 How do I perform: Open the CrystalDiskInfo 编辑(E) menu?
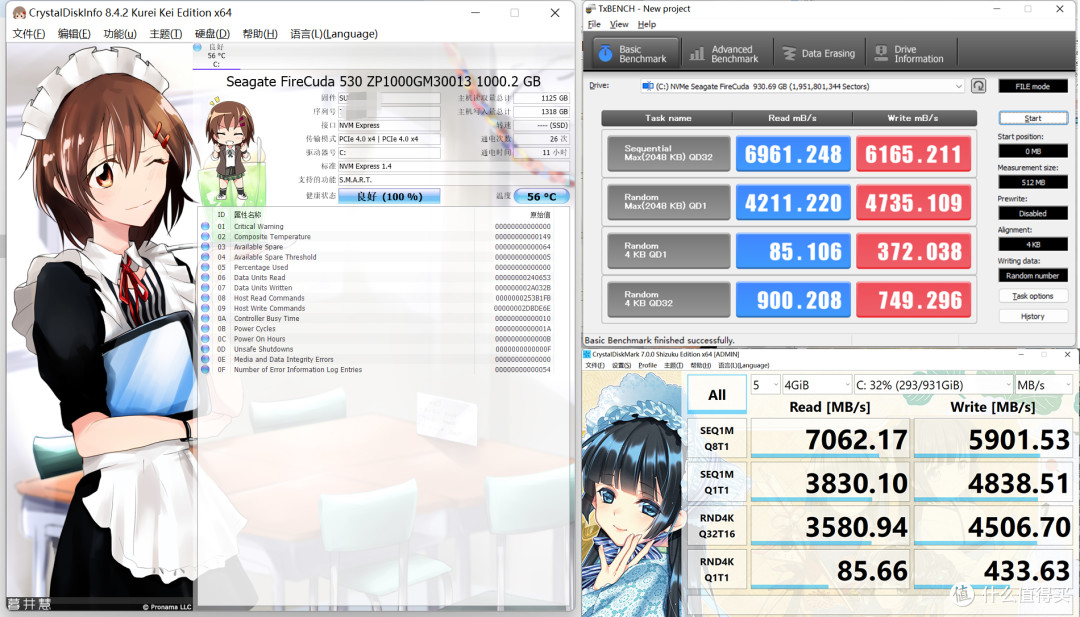(x=74, y=34)
